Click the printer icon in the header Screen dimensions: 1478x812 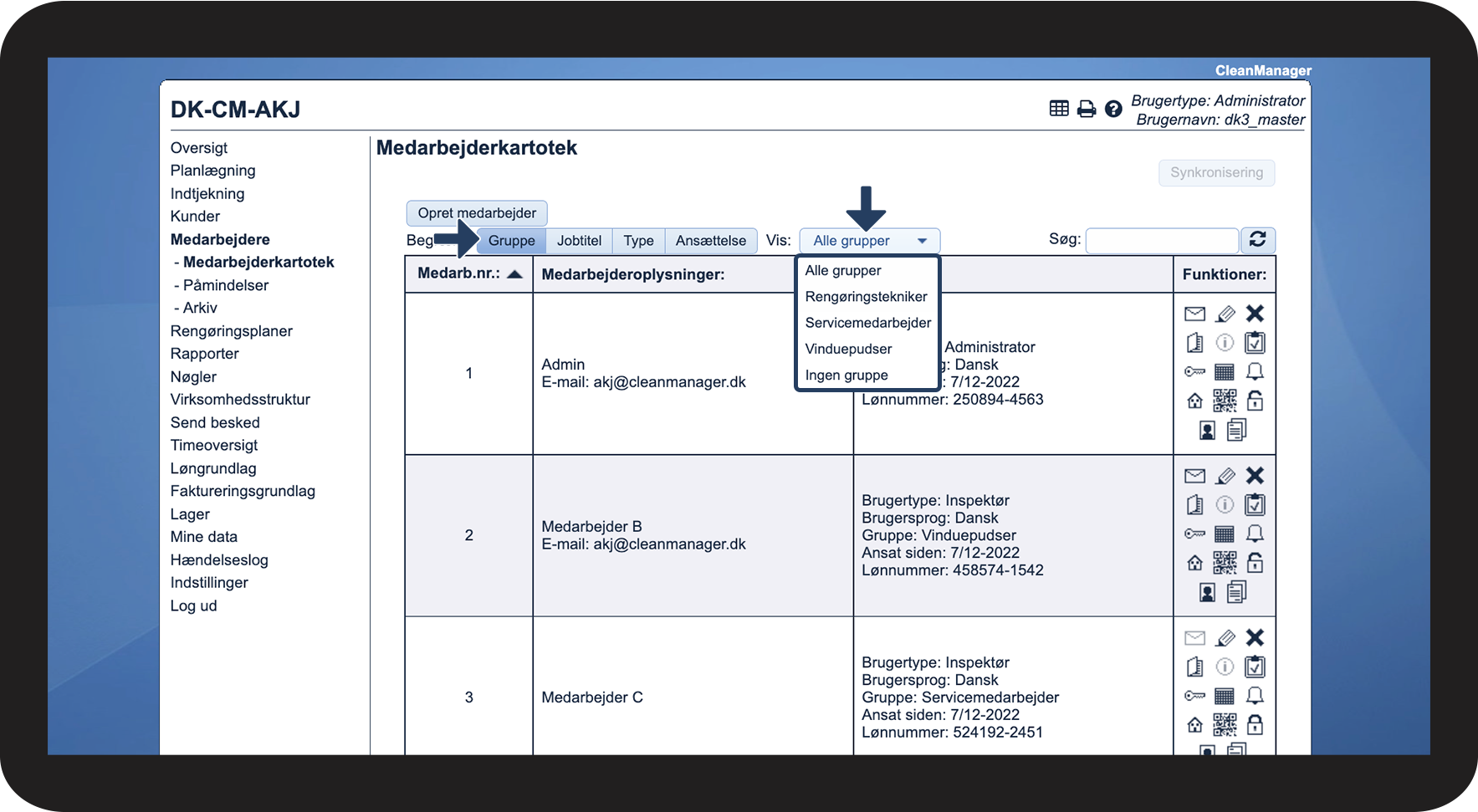coord(1087,109)
